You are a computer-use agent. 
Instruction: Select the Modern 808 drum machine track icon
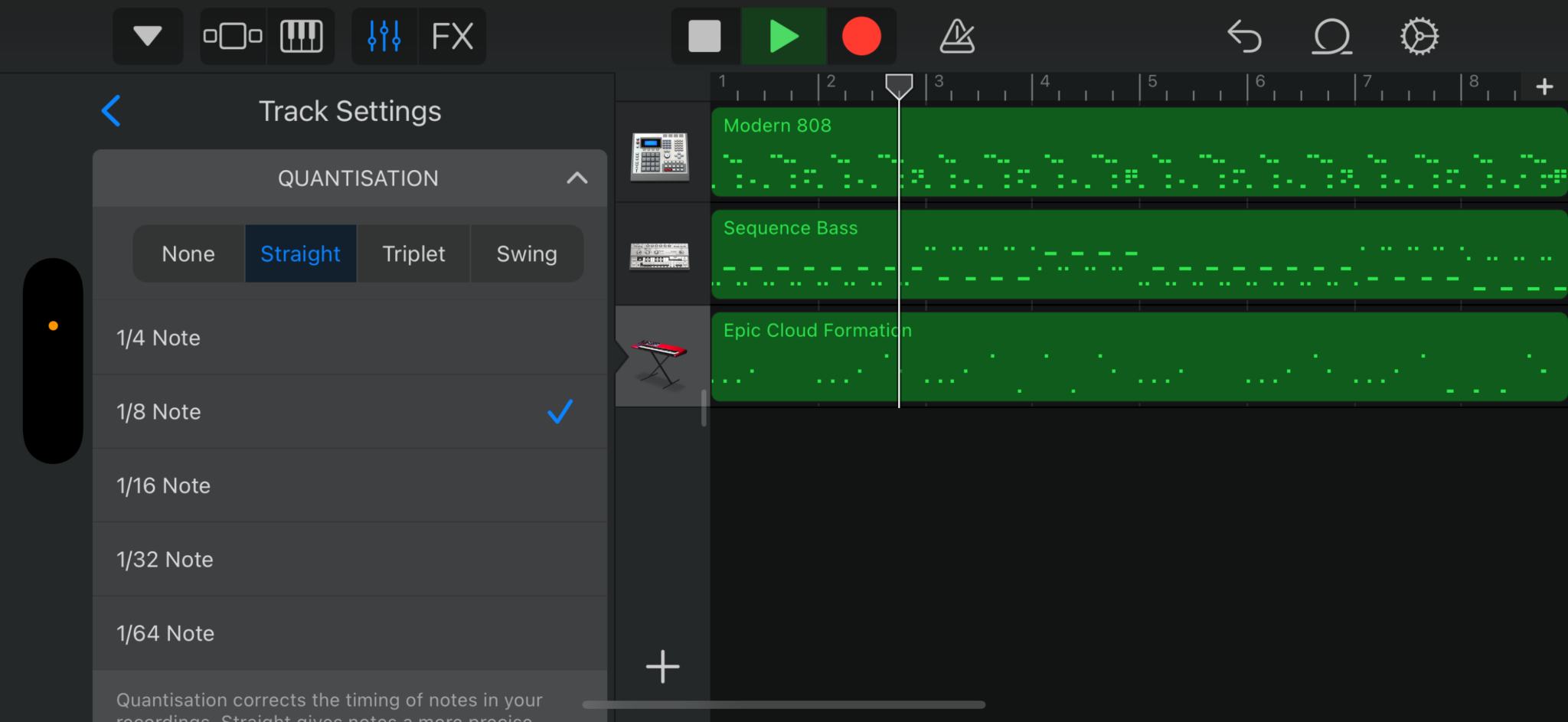pyautogui.click(x=661, y=155)
